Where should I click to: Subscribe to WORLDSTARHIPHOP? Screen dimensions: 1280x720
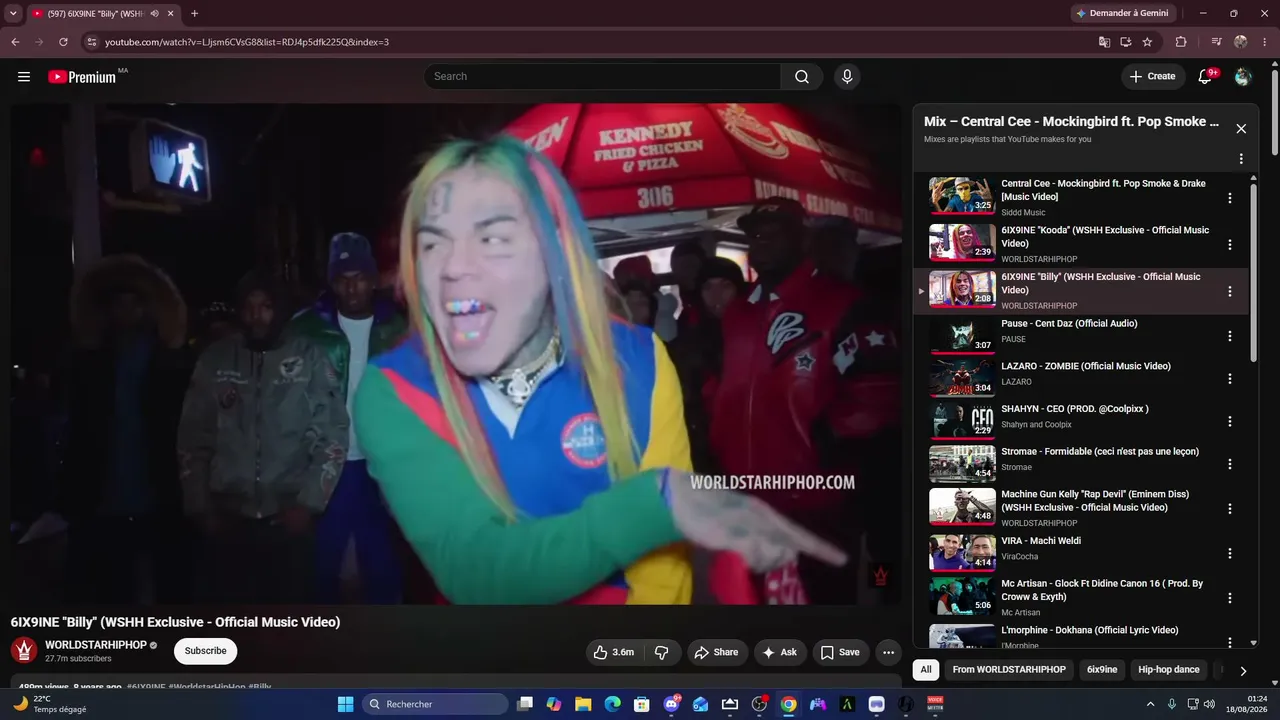(205, 651)
